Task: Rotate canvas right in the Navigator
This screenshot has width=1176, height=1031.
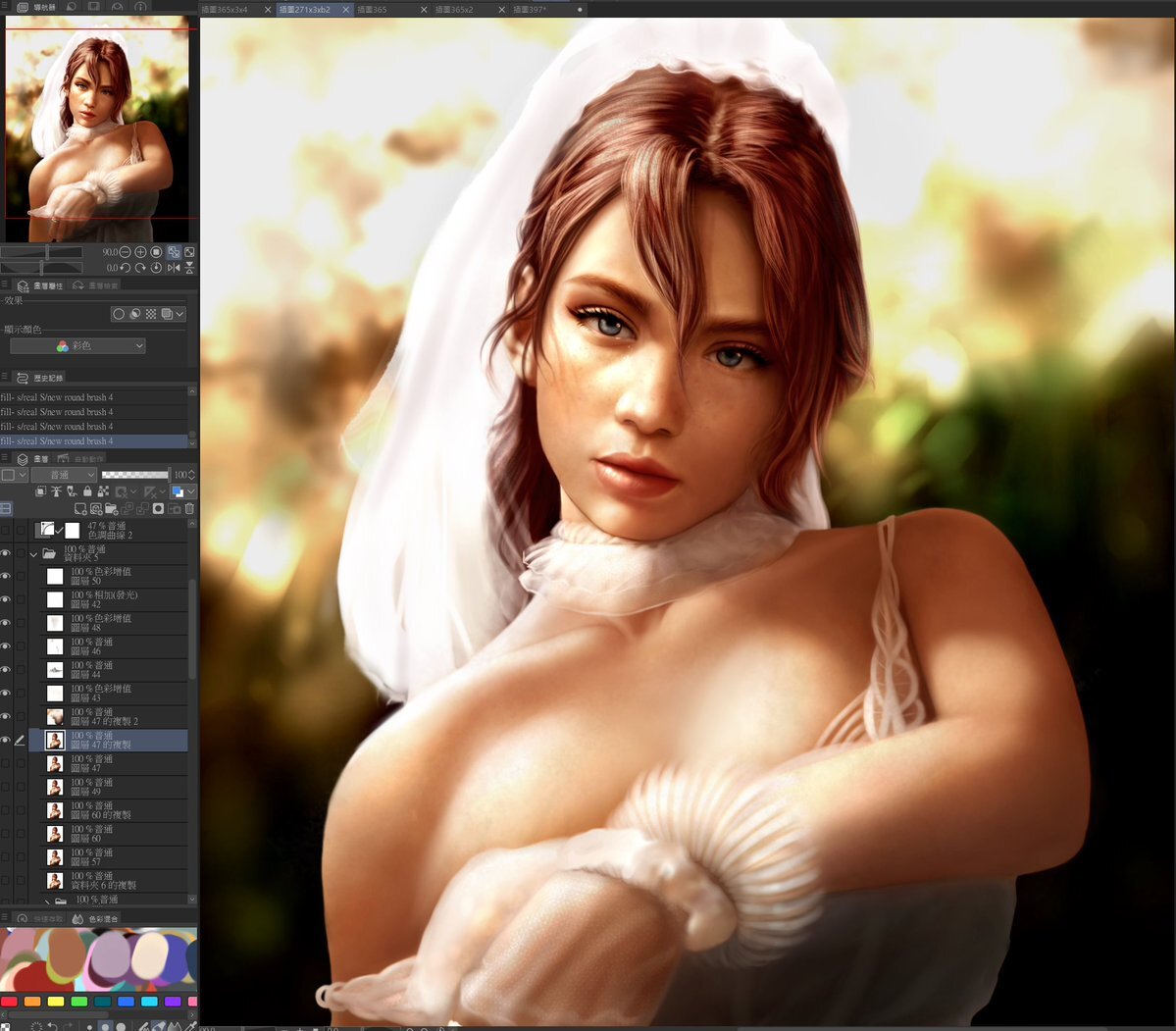Action: pos(140,268)
